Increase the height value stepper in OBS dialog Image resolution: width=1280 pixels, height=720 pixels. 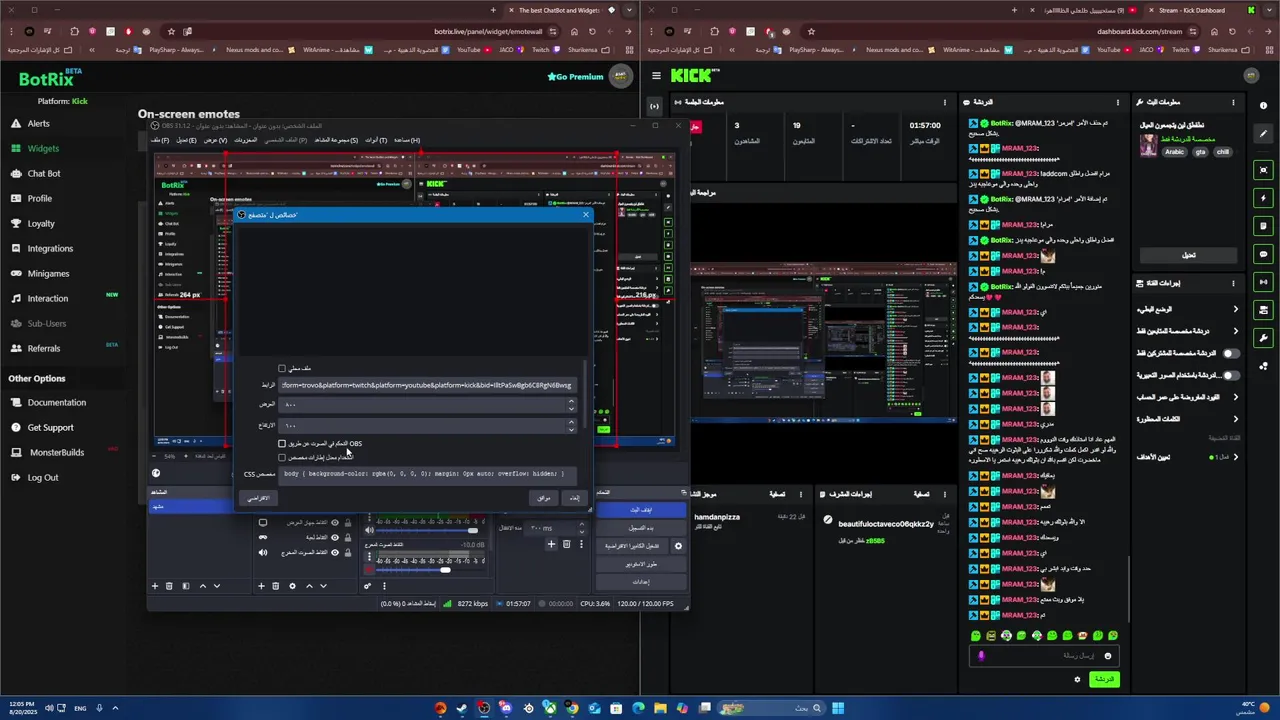(x=571, y=423)
